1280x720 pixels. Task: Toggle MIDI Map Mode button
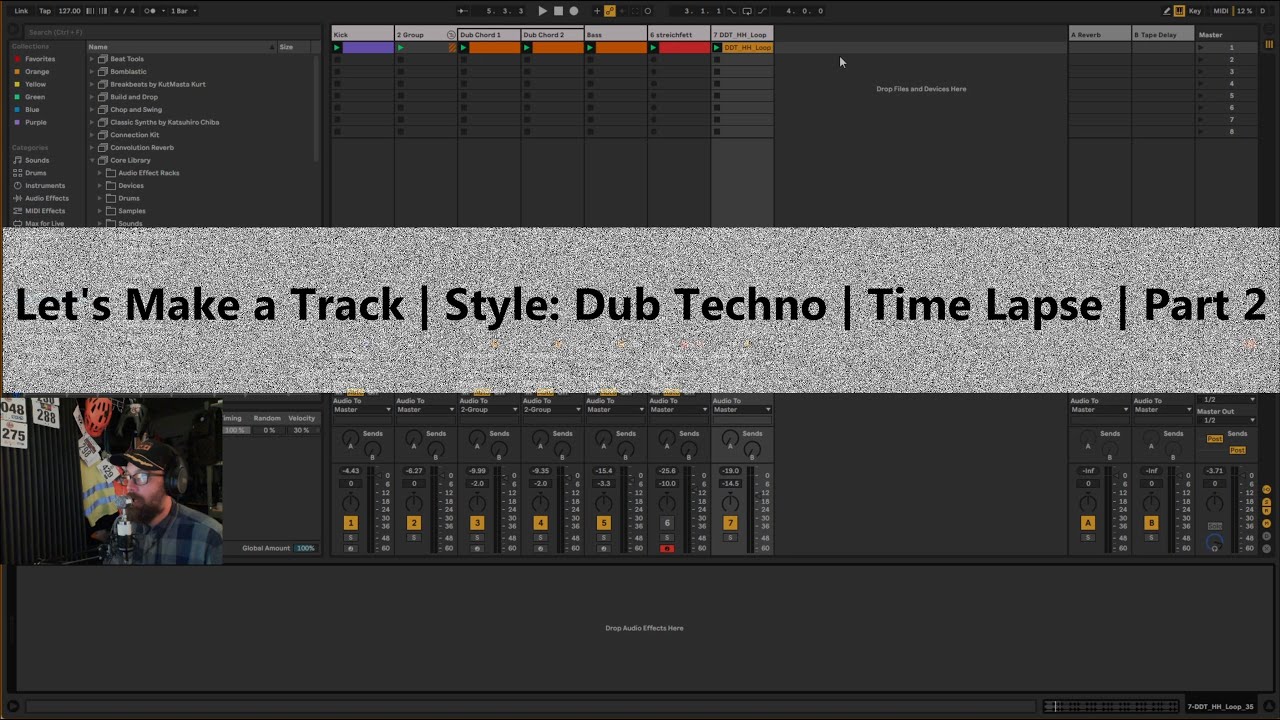1220,11
